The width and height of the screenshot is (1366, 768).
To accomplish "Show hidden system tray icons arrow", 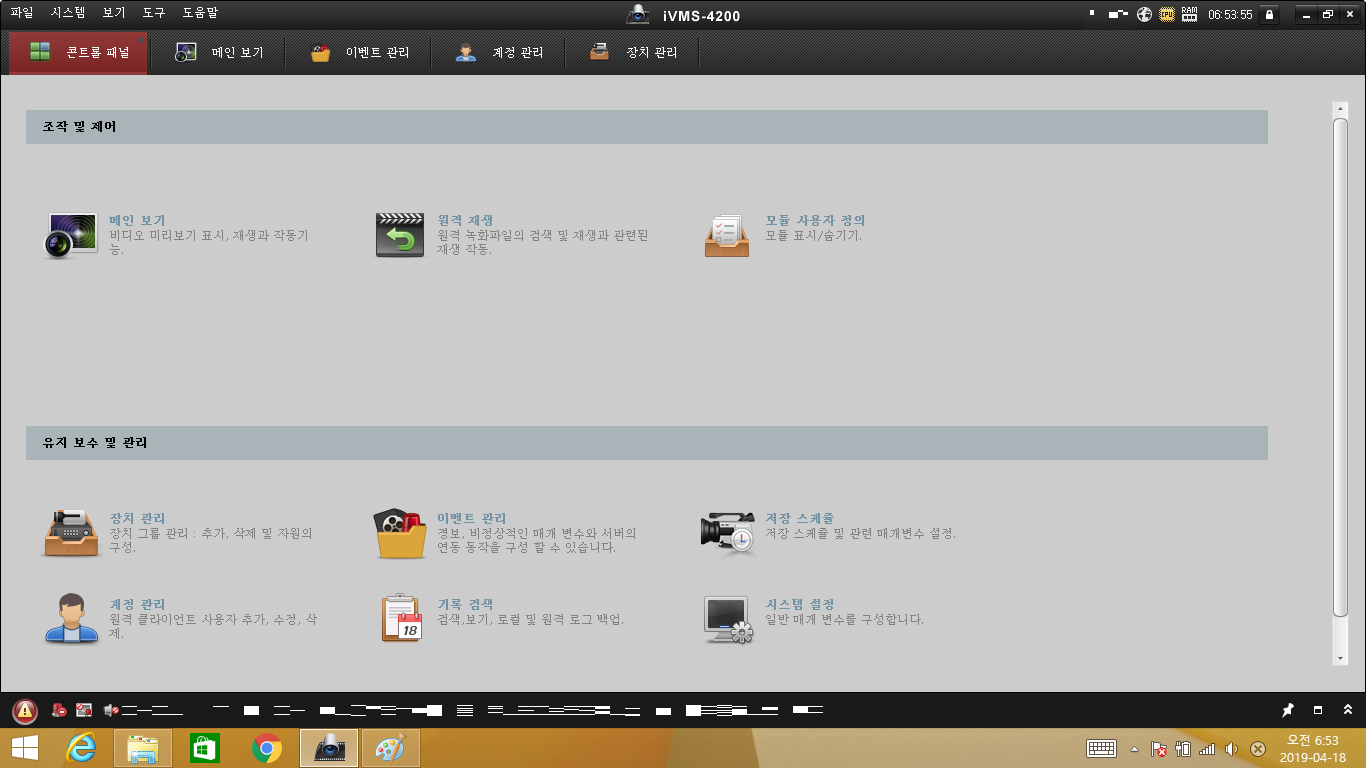I will (x=1134, y=749).
